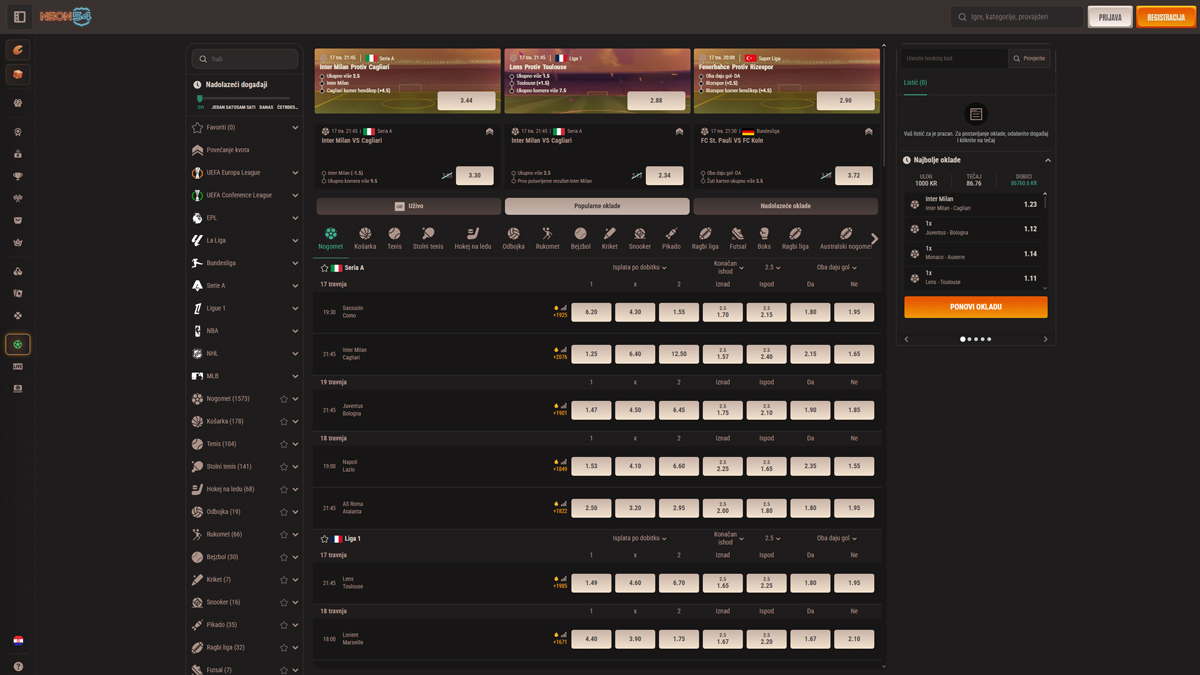The width and height of the screenshot is (1200, 675).
Task: Open Povećanje kvota boost entry in sidebar
Action: tap(244, 150)
